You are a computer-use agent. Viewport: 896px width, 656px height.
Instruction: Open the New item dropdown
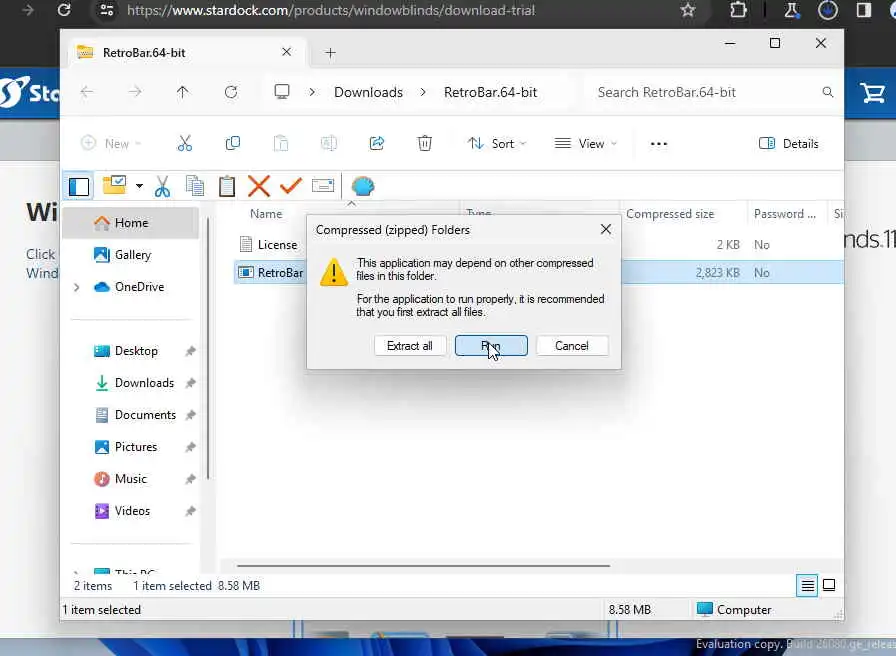[111, 143]
